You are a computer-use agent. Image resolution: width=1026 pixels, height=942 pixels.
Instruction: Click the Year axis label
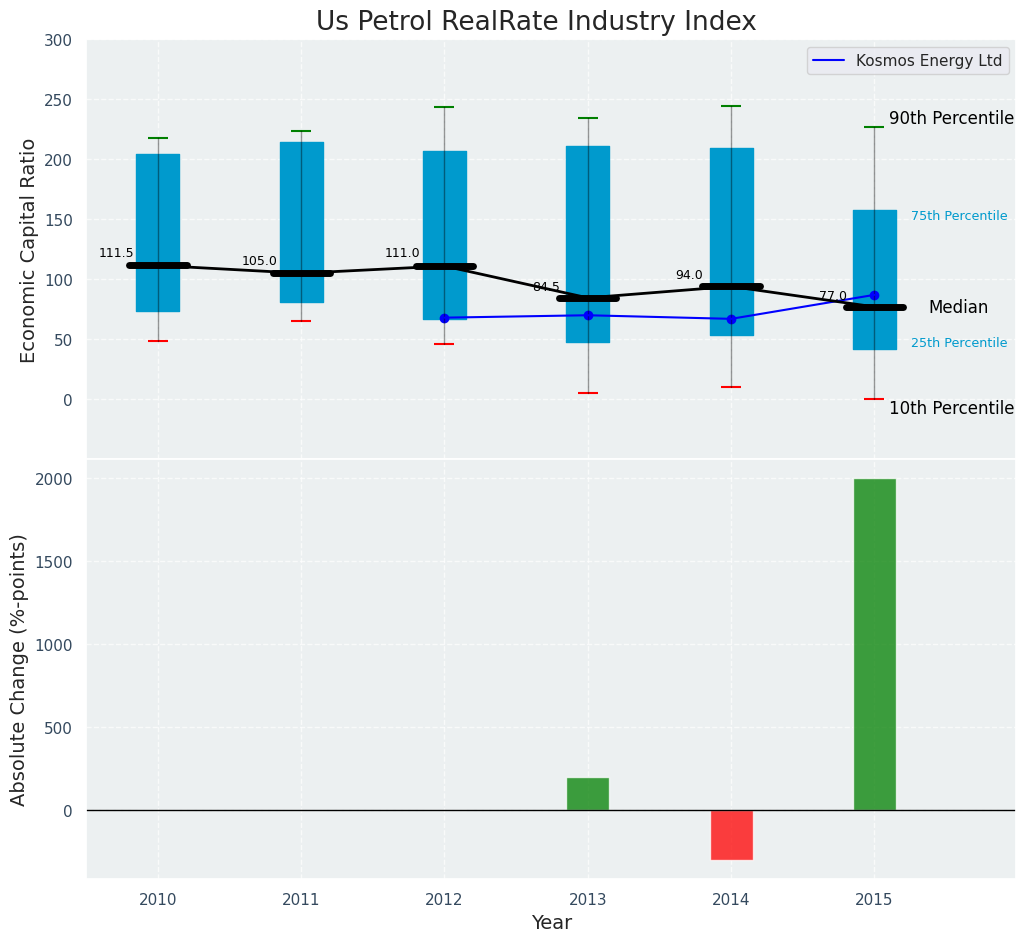(x=551, y=923)
